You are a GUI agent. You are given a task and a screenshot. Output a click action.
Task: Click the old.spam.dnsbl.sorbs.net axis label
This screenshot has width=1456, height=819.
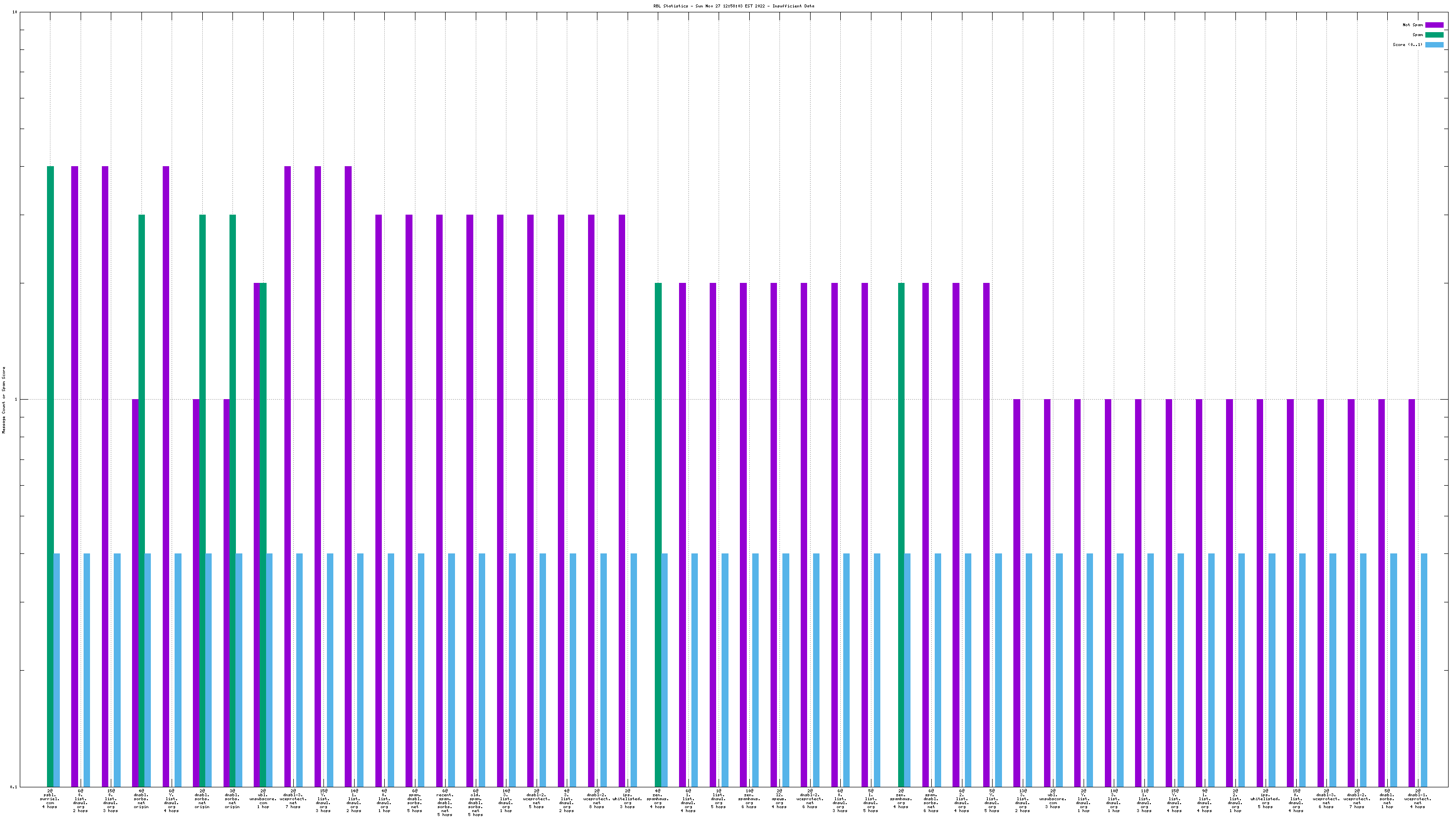tap(475, 802)
